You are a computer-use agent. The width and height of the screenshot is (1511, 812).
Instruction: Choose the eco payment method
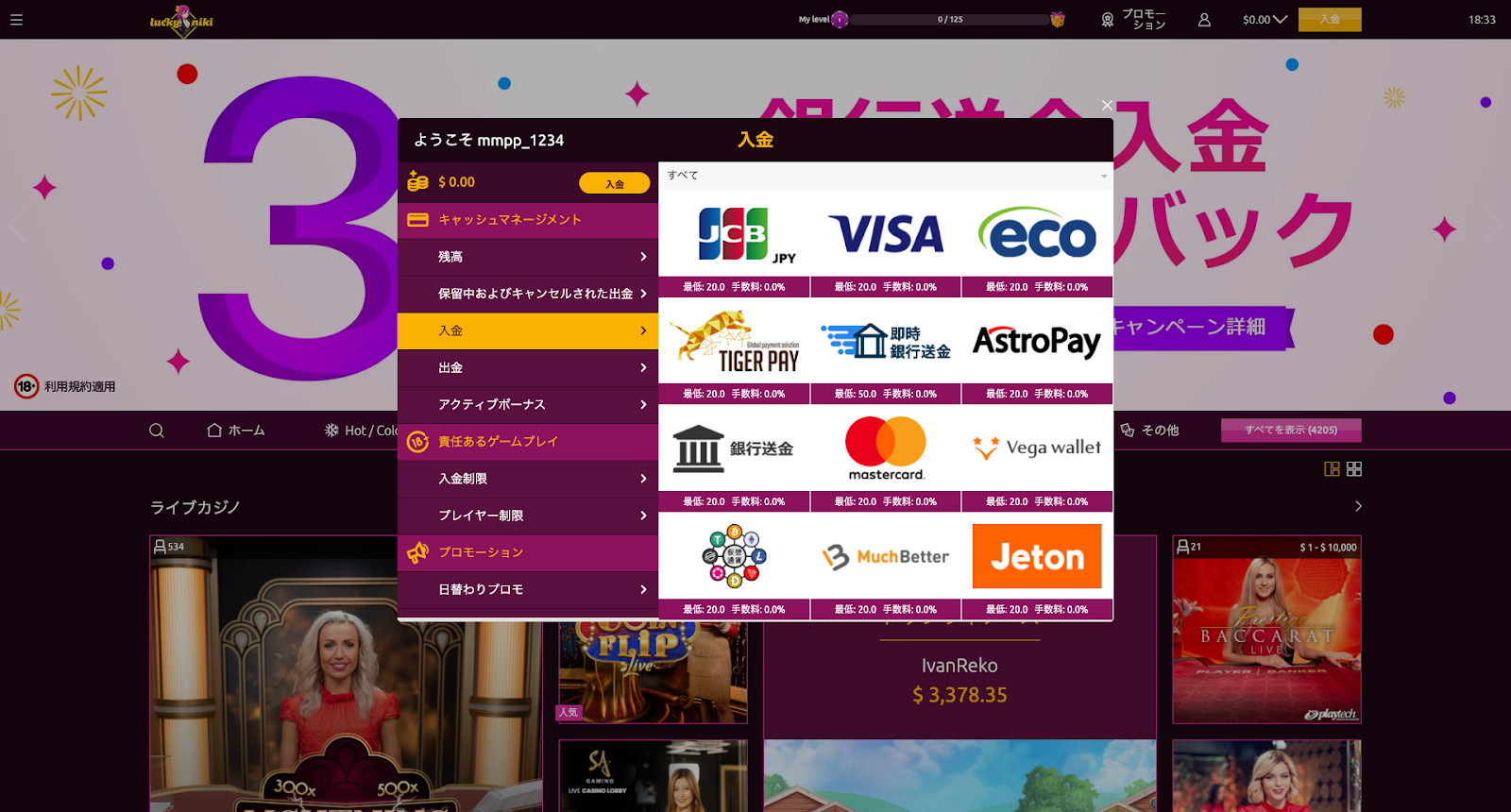coord(1037,244)
